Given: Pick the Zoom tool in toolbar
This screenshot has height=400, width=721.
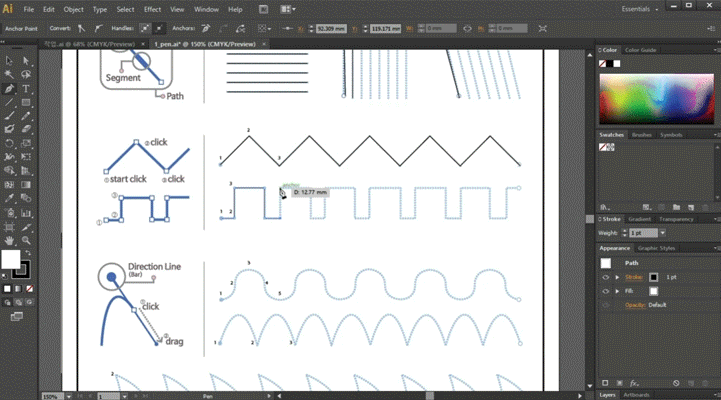Looking at the screenshot, I should (x=26, y=240).
